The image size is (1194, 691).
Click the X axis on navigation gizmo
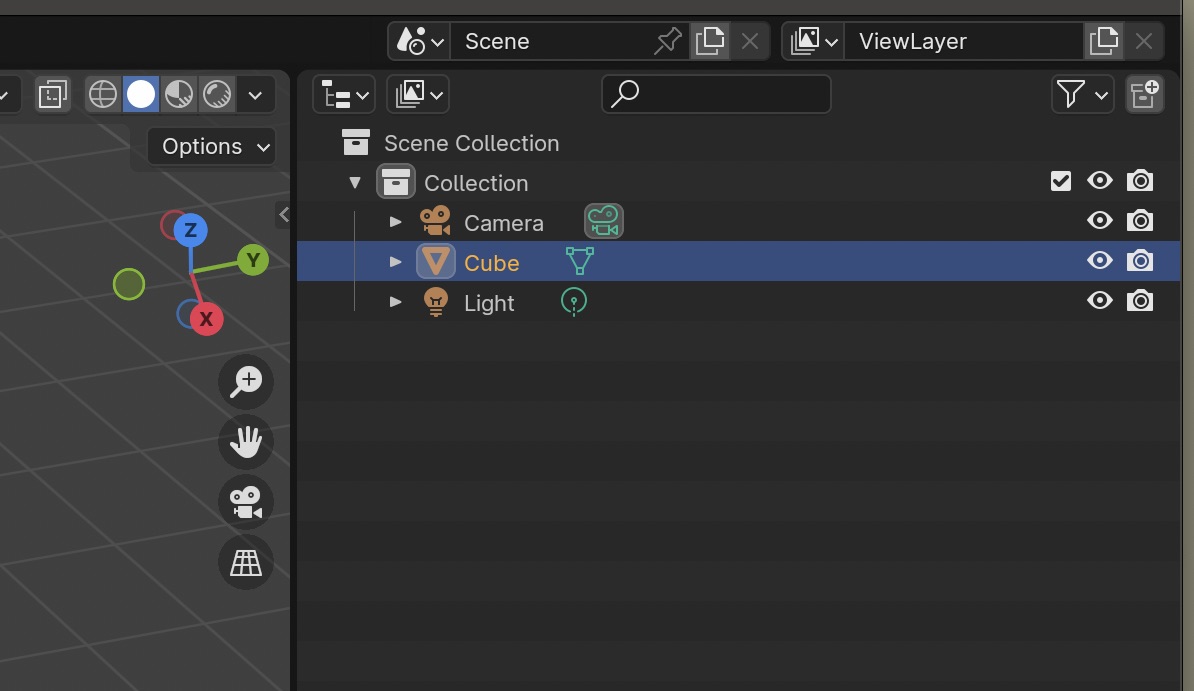(206, 318)
